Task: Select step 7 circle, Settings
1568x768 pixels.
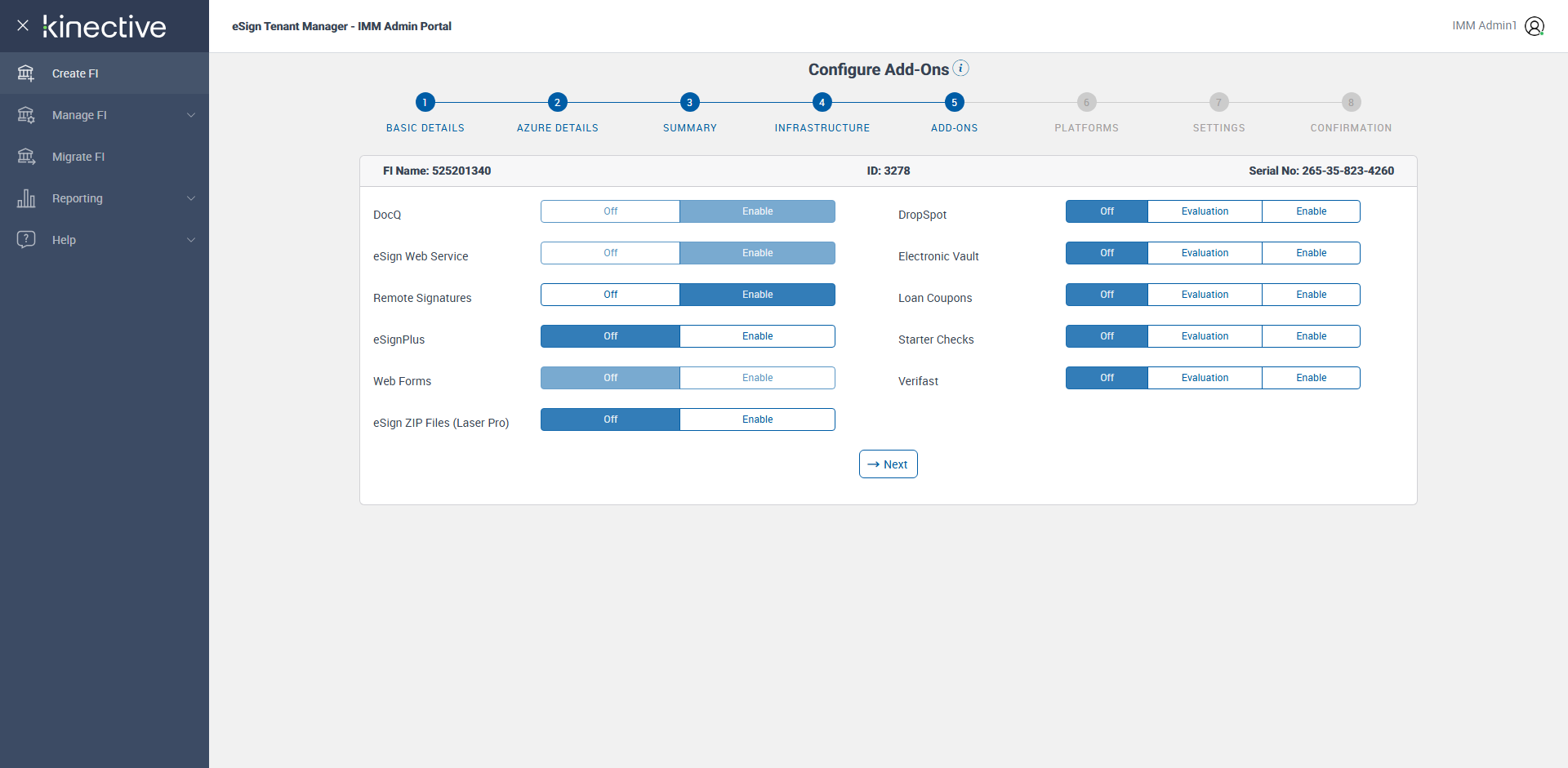Action: tap(1218, 102)
